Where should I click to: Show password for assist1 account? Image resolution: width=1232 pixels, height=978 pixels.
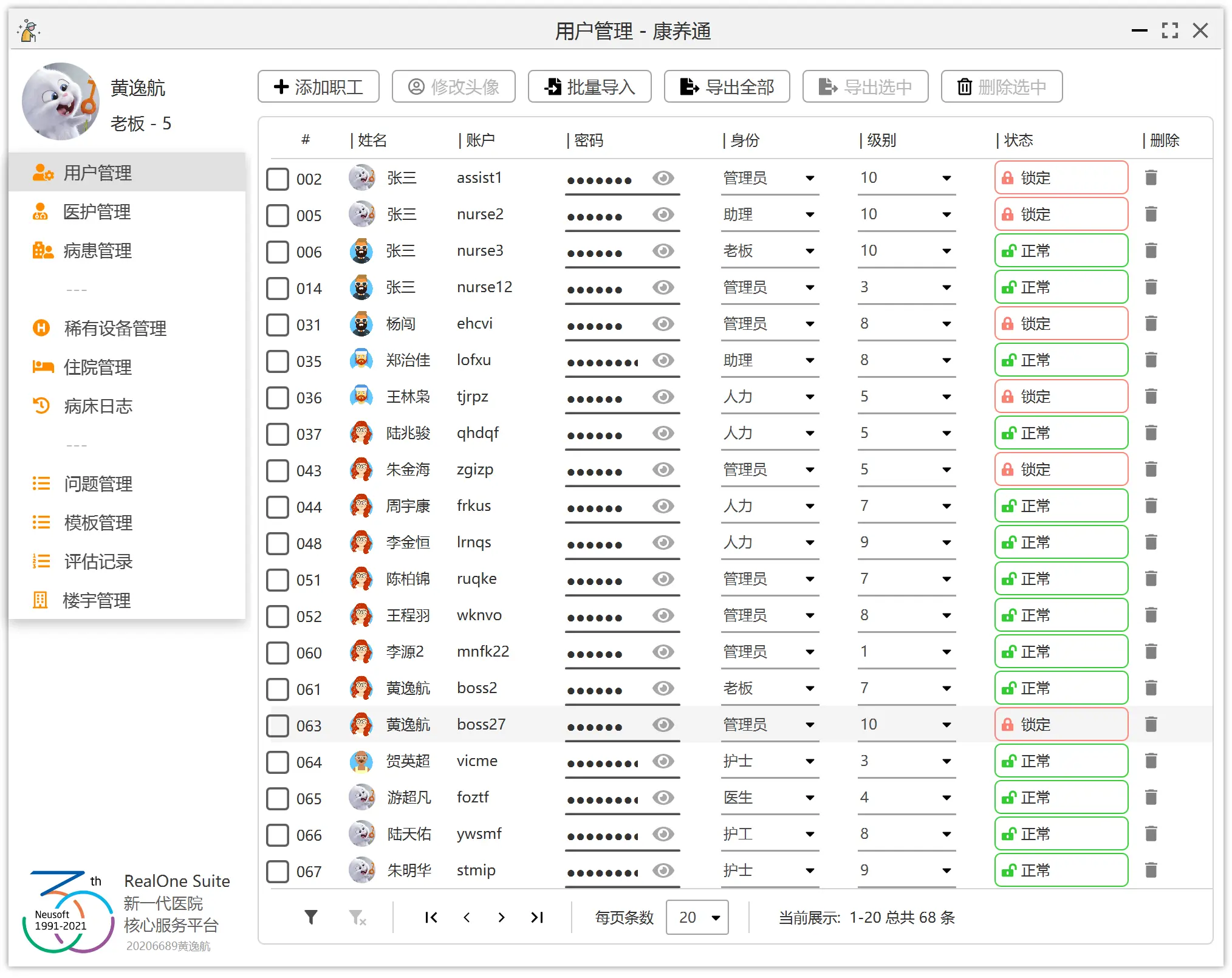[x=663, y=178]
